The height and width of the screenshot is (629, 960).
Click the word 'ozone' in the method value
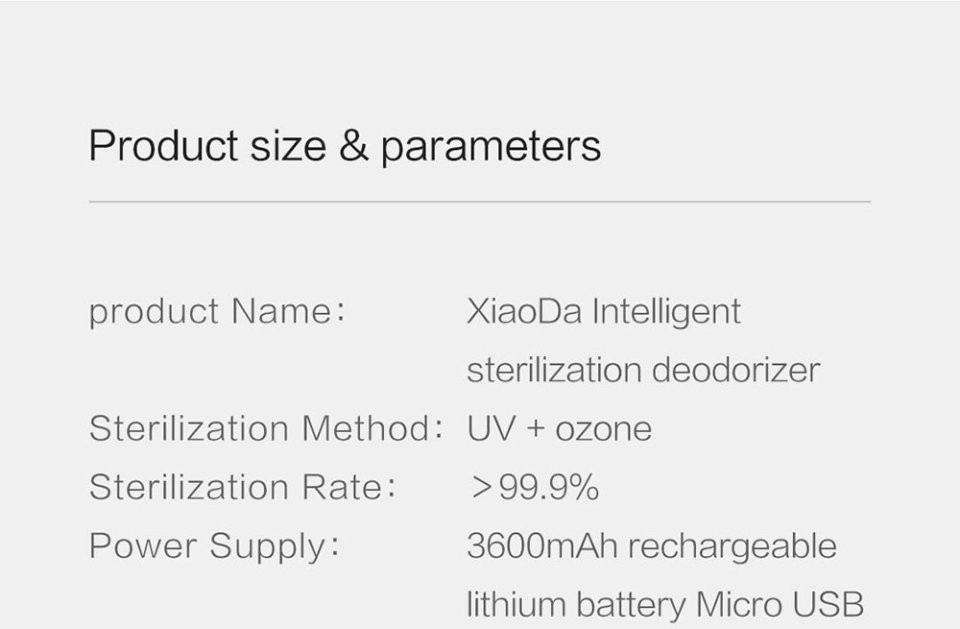tap(604, 429)
